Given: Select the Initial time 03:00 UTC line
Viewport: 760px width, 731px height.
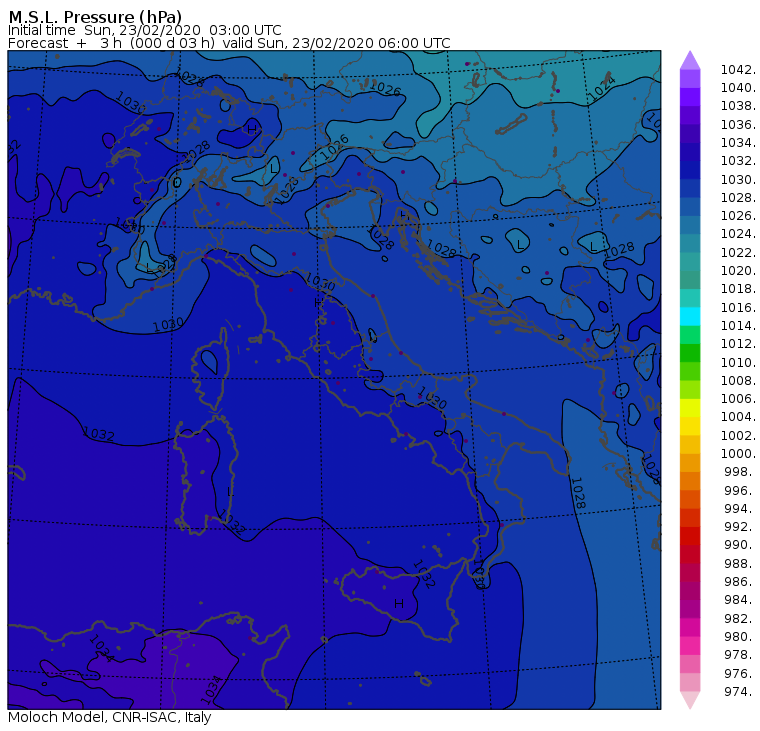Looking at the screenshot, I should (x=144, y=30).
